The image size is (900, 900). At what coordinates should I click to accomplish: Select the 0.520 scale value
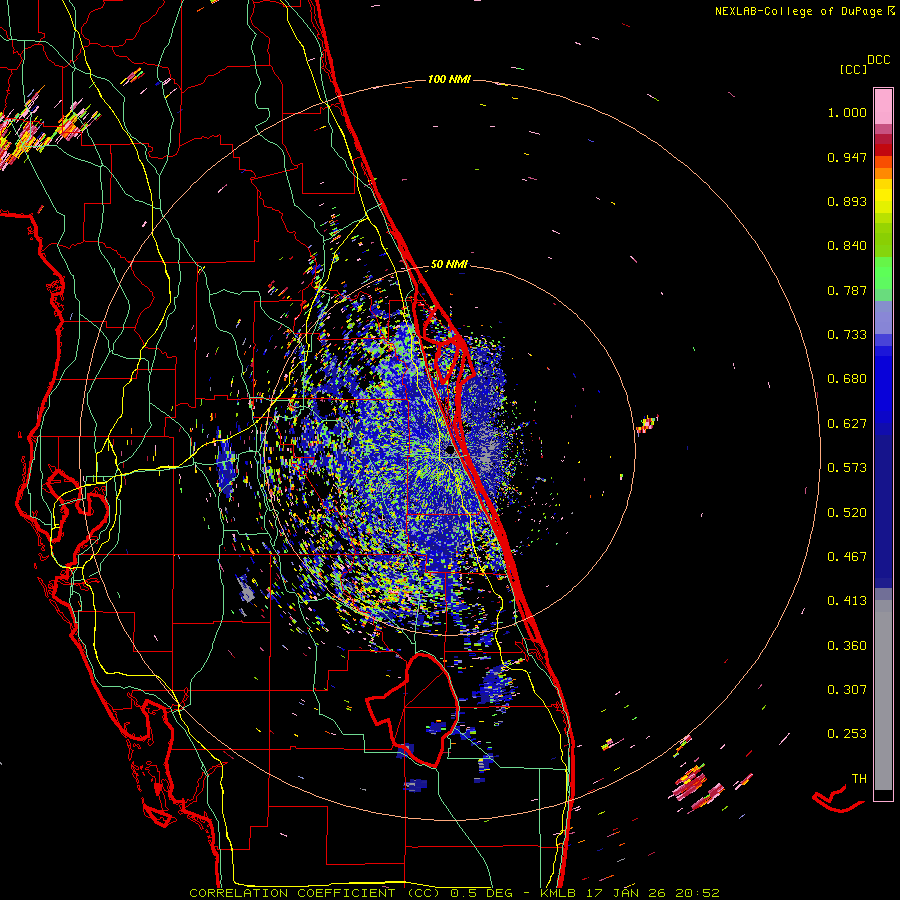tap(847, 513)
